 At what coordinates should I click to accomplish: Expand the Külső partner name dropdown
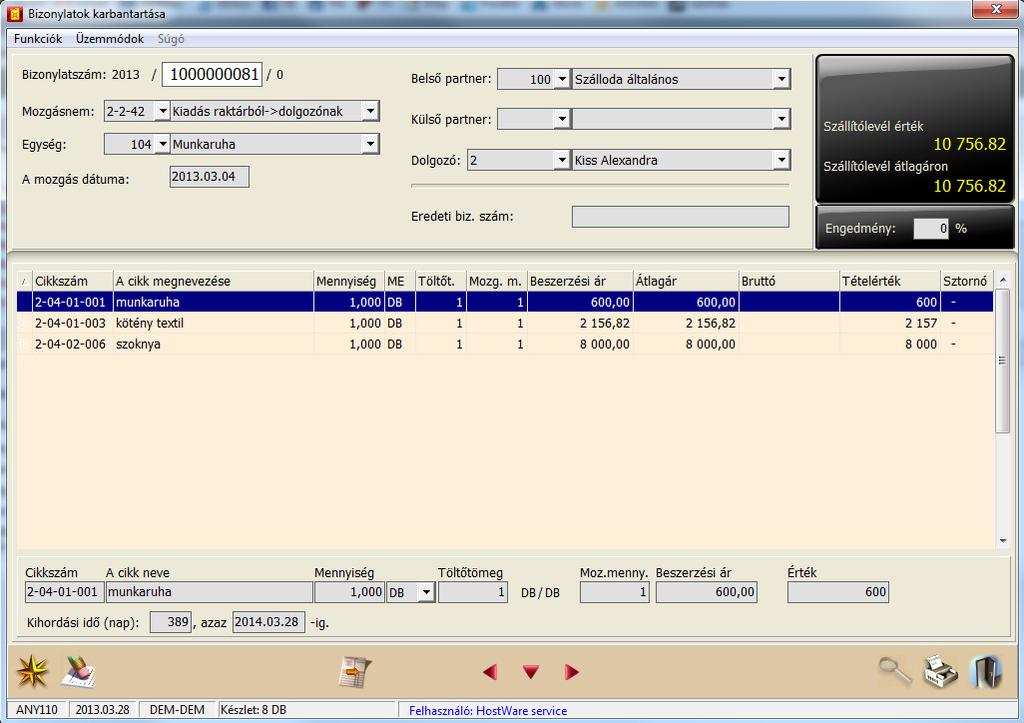(782, 119)
